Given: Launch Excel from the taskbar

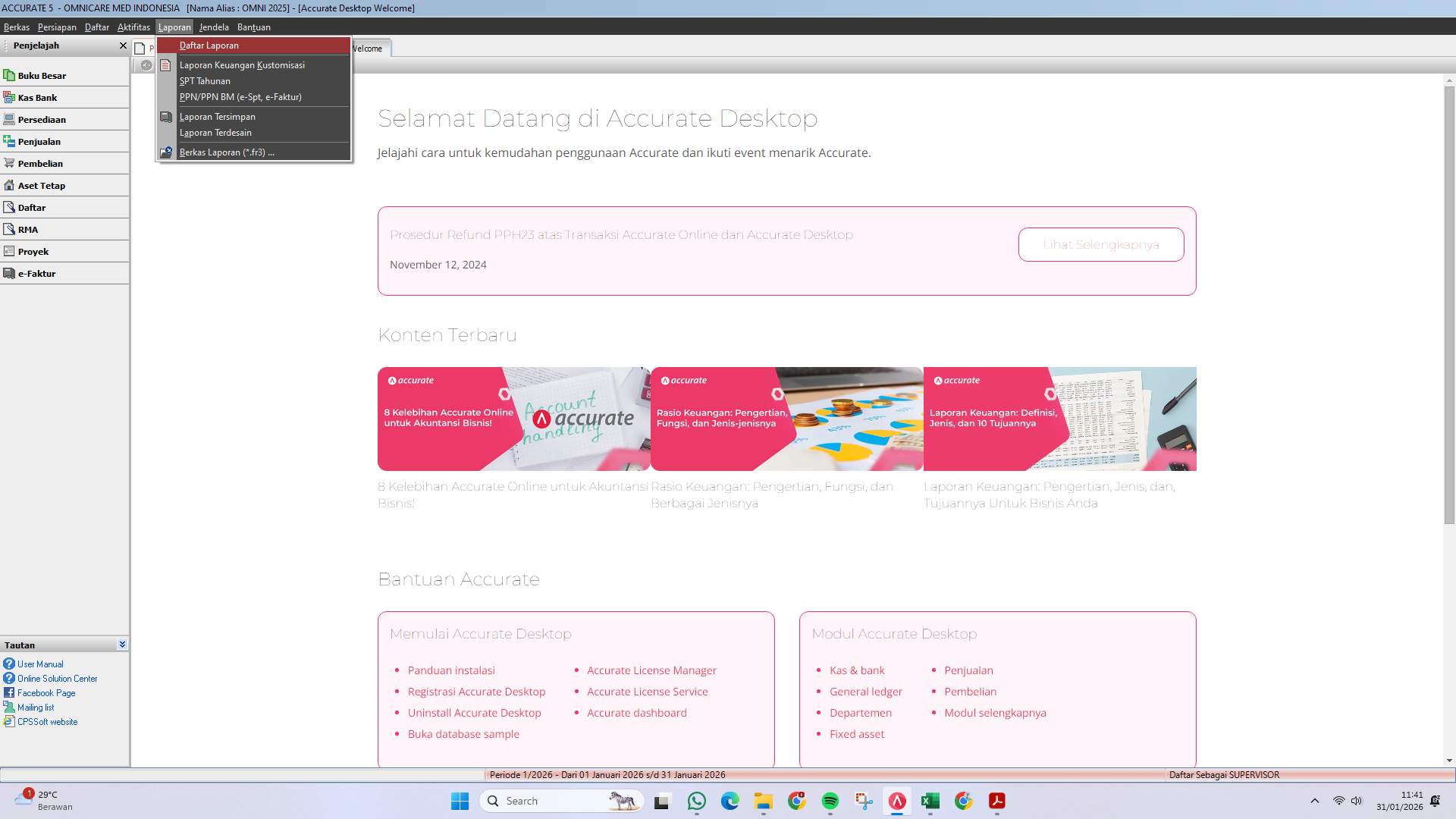Looking at the screenshot, I should (x=930, y=800).
